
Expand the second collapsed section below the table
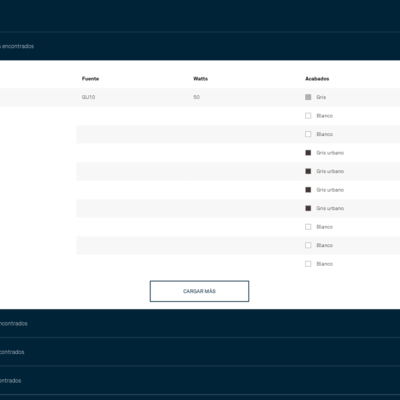click(x=200, y=352)
